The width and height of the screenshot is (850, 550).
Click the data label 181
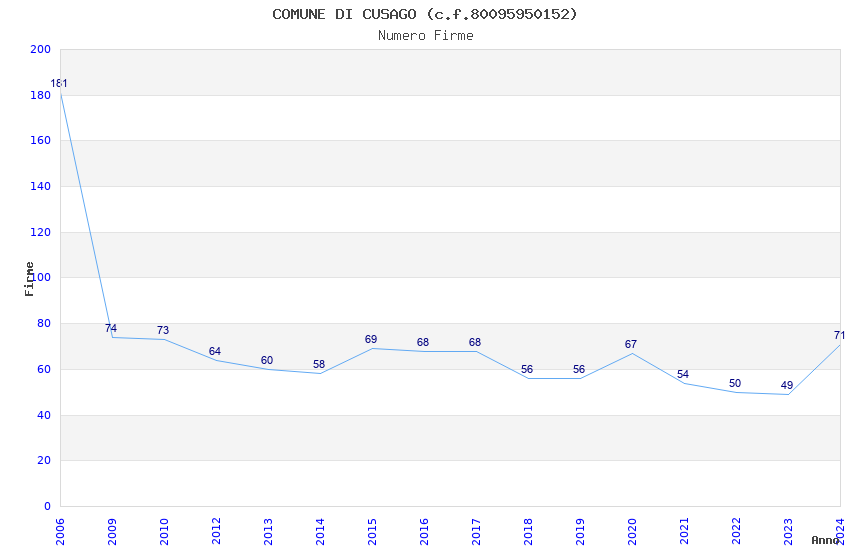click(x=59, y=83)
